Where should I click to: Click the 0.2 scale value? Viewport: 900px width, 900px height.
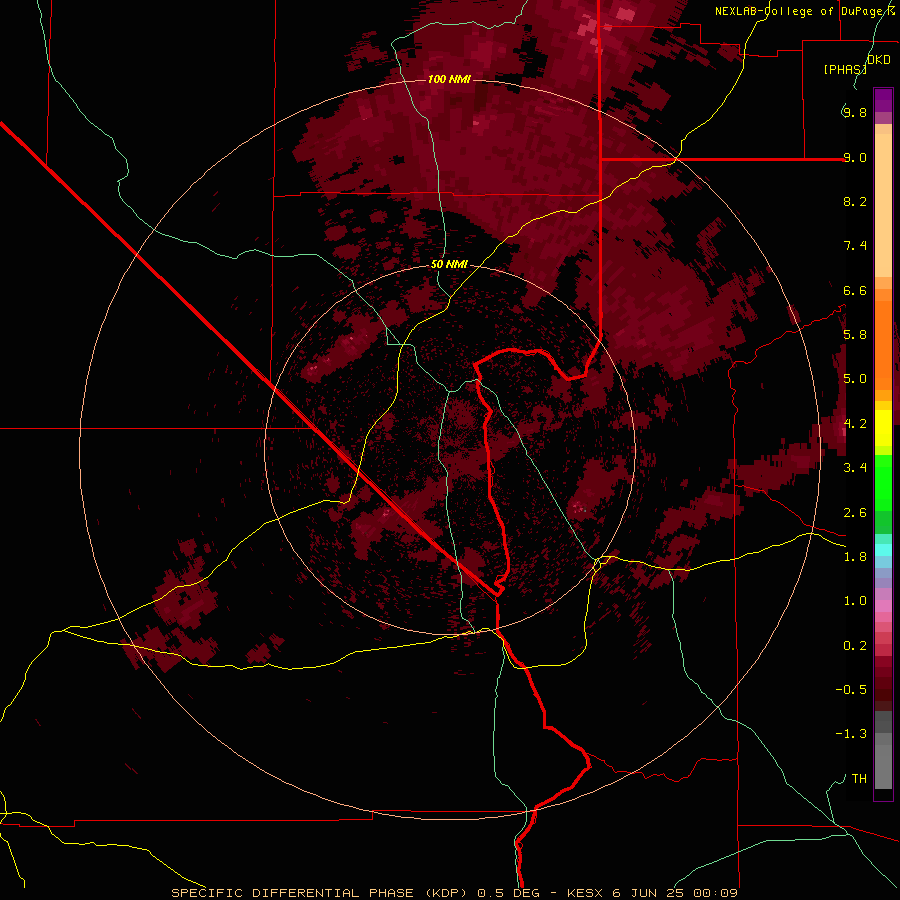coord(855,646)
